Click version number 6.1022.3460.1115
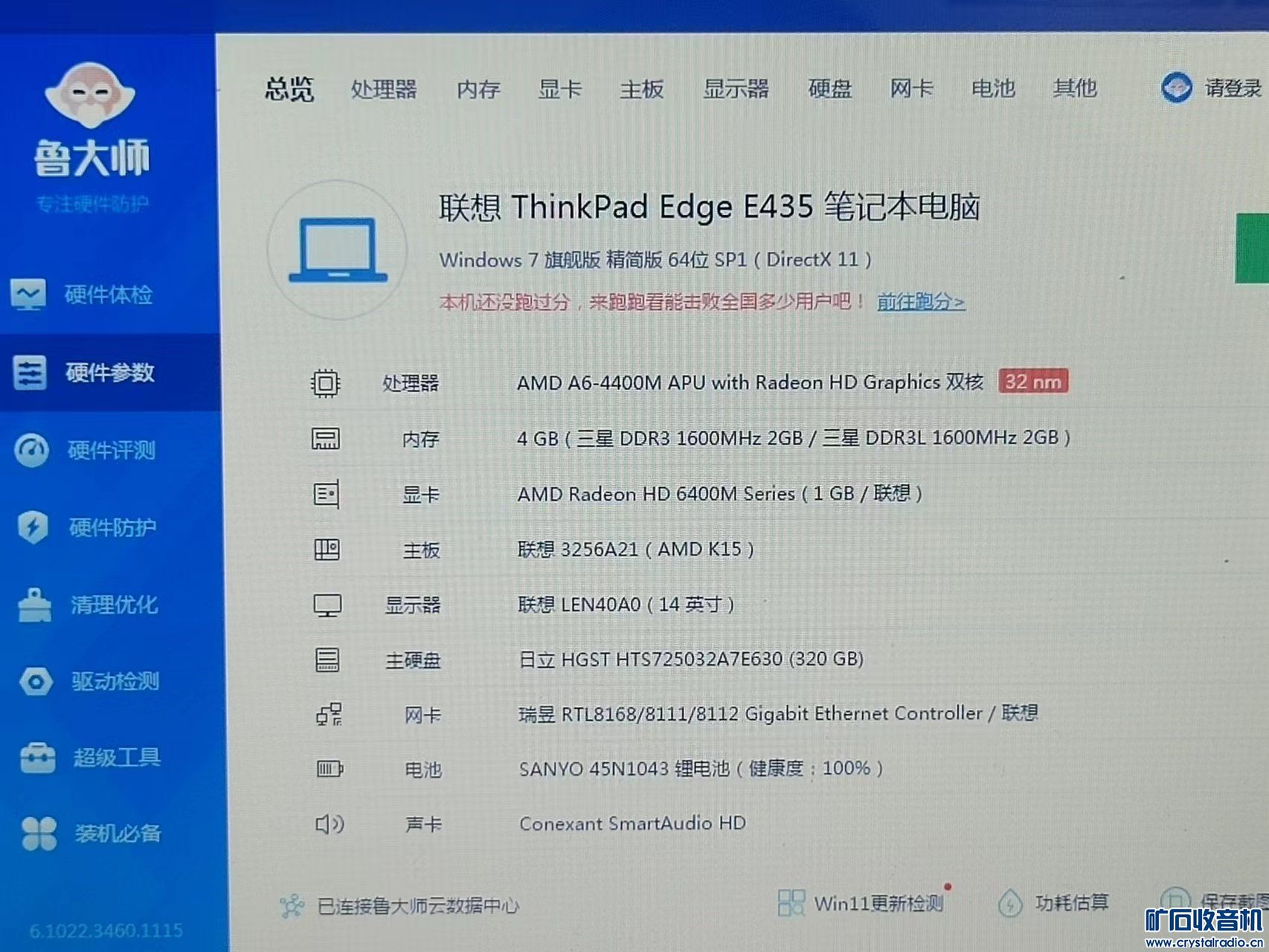The height and width of the screenshot is (952, 1269). coord(106,930)
